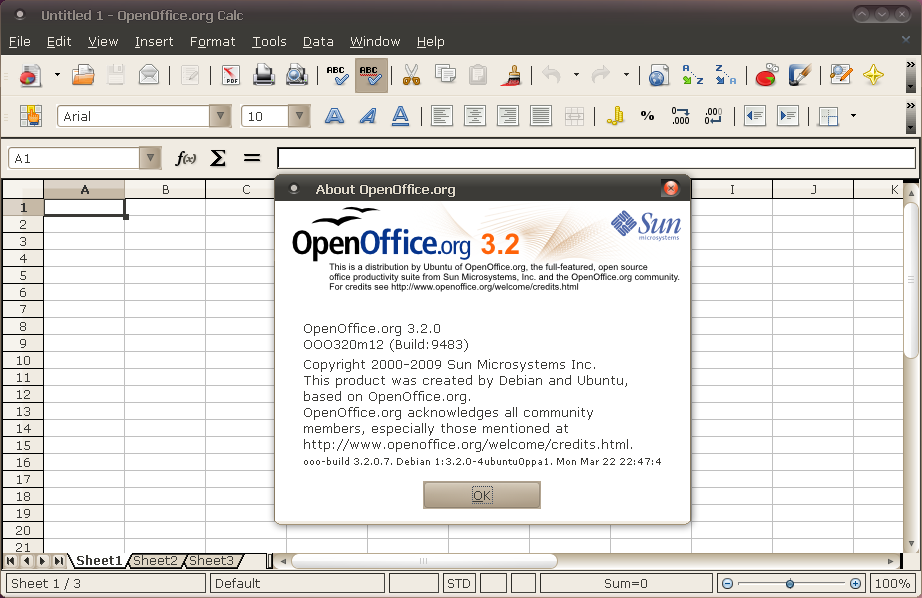
Task: Delete decimal place
Action: pos(713,116)
